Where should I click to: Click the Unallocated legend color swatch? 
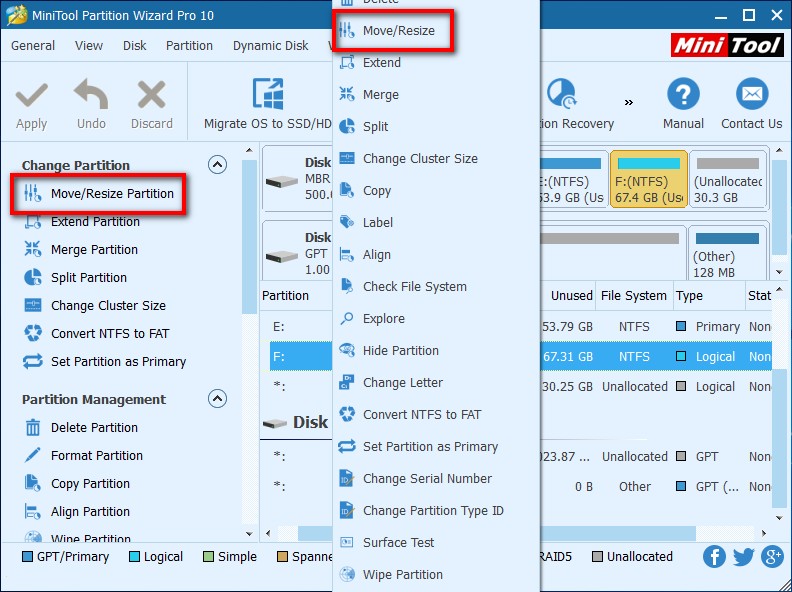coord(598,557)
